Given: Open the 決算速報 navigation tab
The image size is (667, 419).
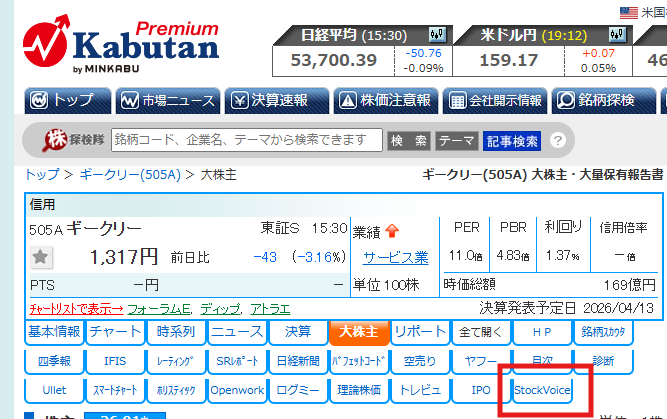Looking at the screenshot, I should (x=277, y=101).
